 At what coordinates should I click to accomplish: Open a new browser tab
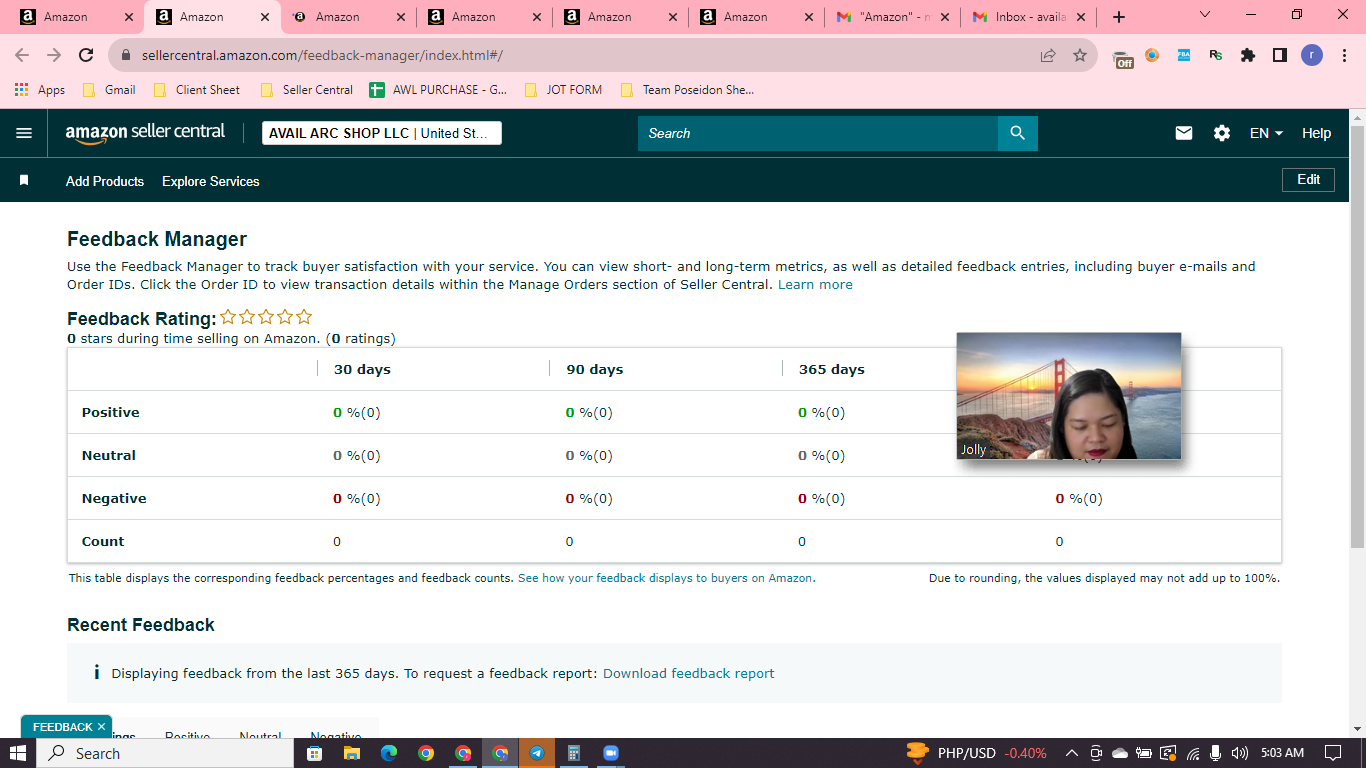[1119, 17]
